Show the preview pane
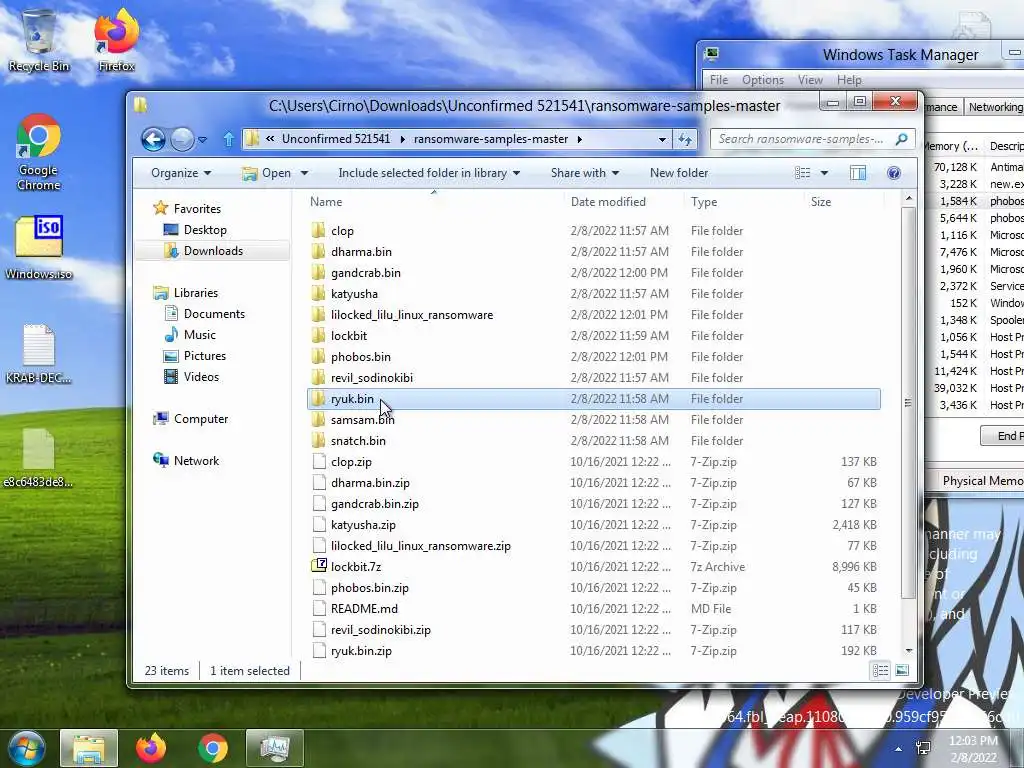This screenshot has height=768, width=1024. (x=857, y=173)
